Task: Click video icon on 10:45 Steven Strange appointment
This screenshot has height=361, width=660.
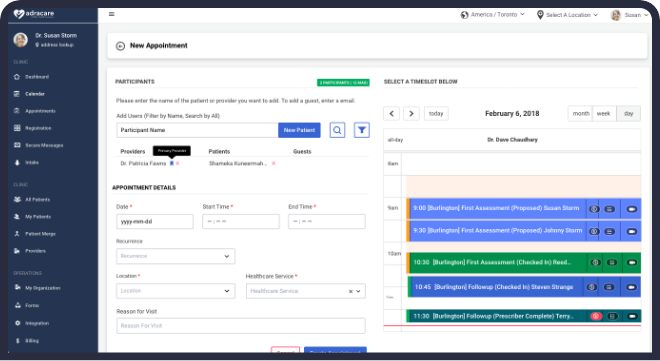Action: point(631,287)
